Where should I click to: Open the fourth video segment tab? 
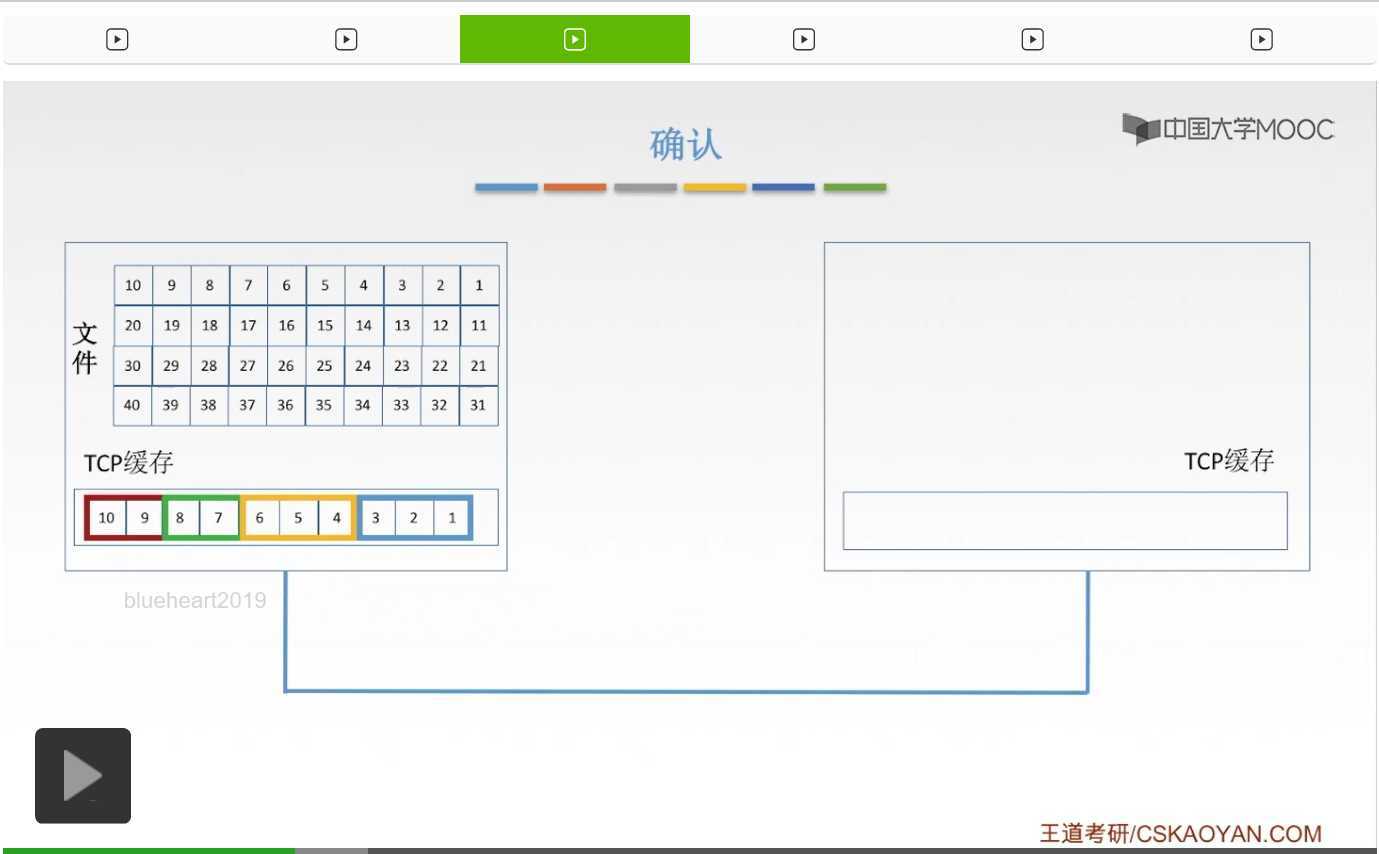point(804,39)
